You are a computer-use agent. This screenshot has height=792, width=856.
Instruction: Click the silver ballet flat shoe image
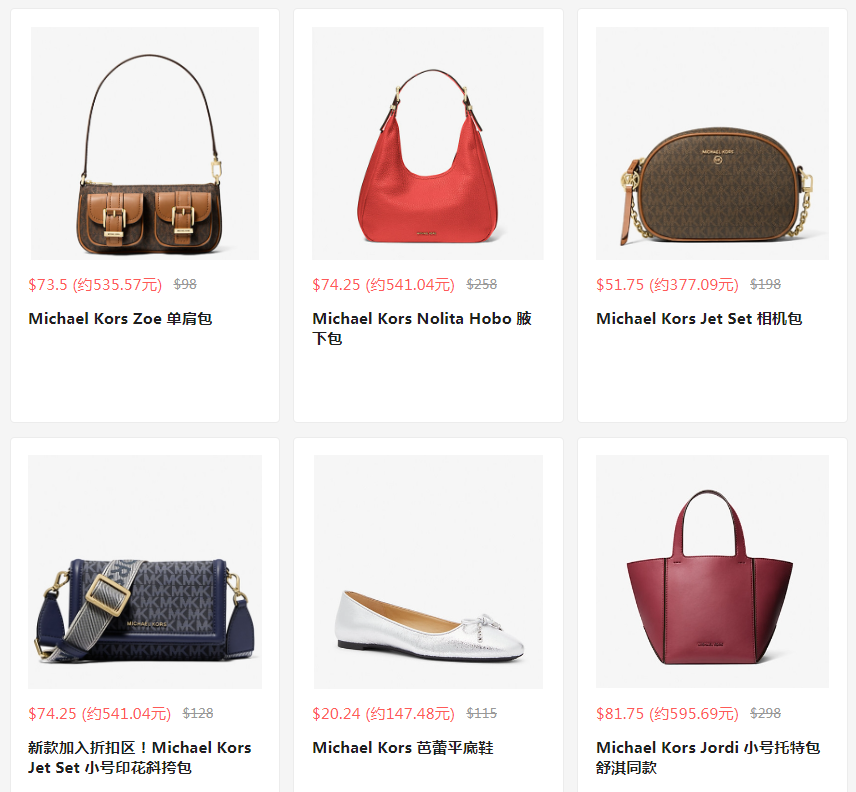click(428, 571)
